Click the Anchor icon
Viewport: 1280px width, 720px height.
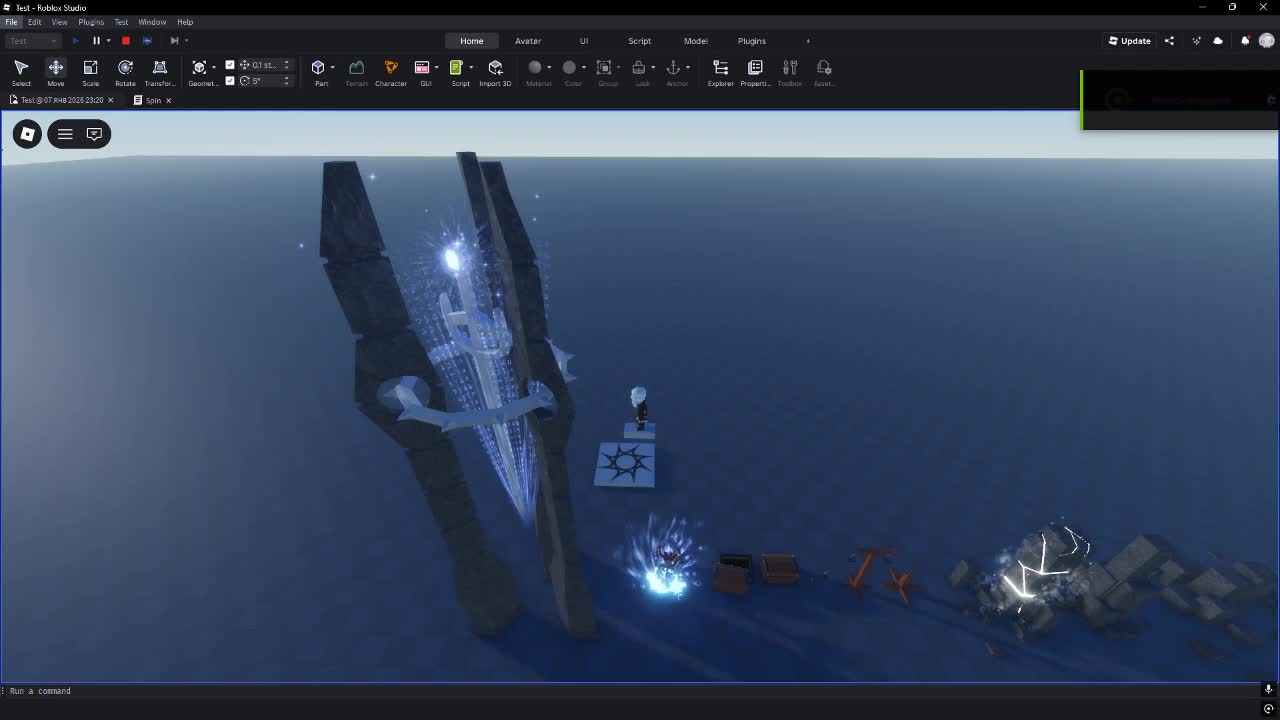pos(673,67)
